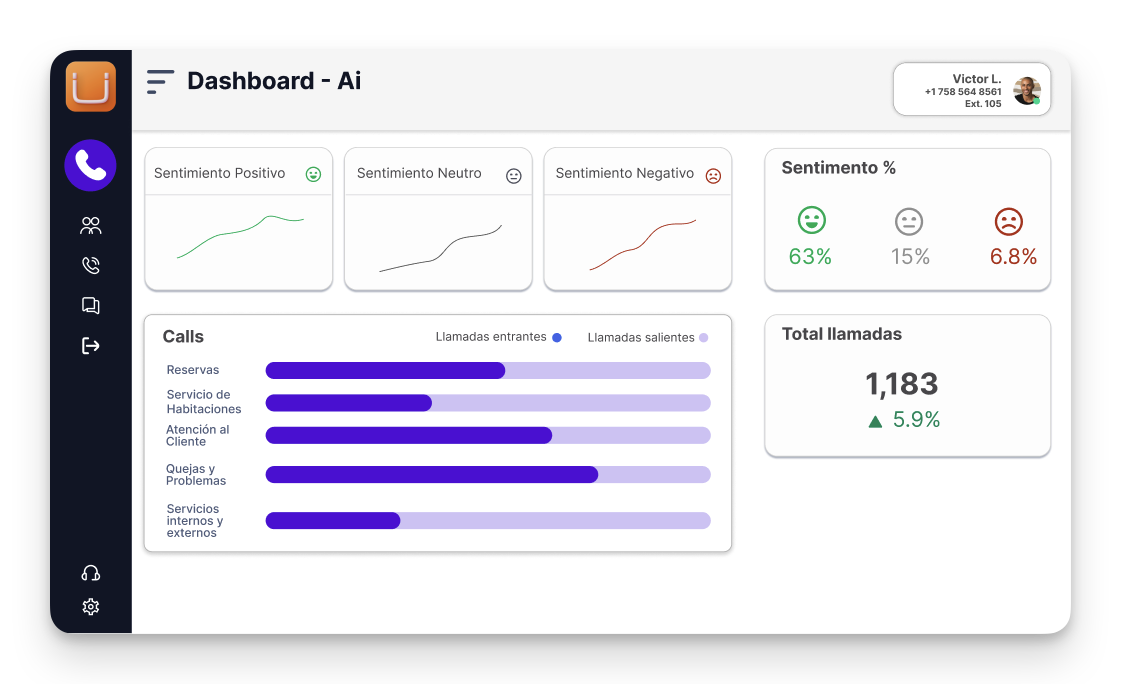This screenshot has width=1121, height=684.
Task: Open the settings gear icon
Action: click(91, 607)
